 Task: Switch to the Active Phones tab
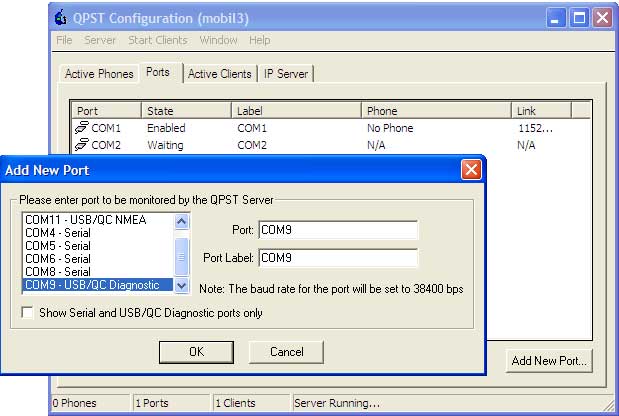pyautogui.click(x=99, y=74)
